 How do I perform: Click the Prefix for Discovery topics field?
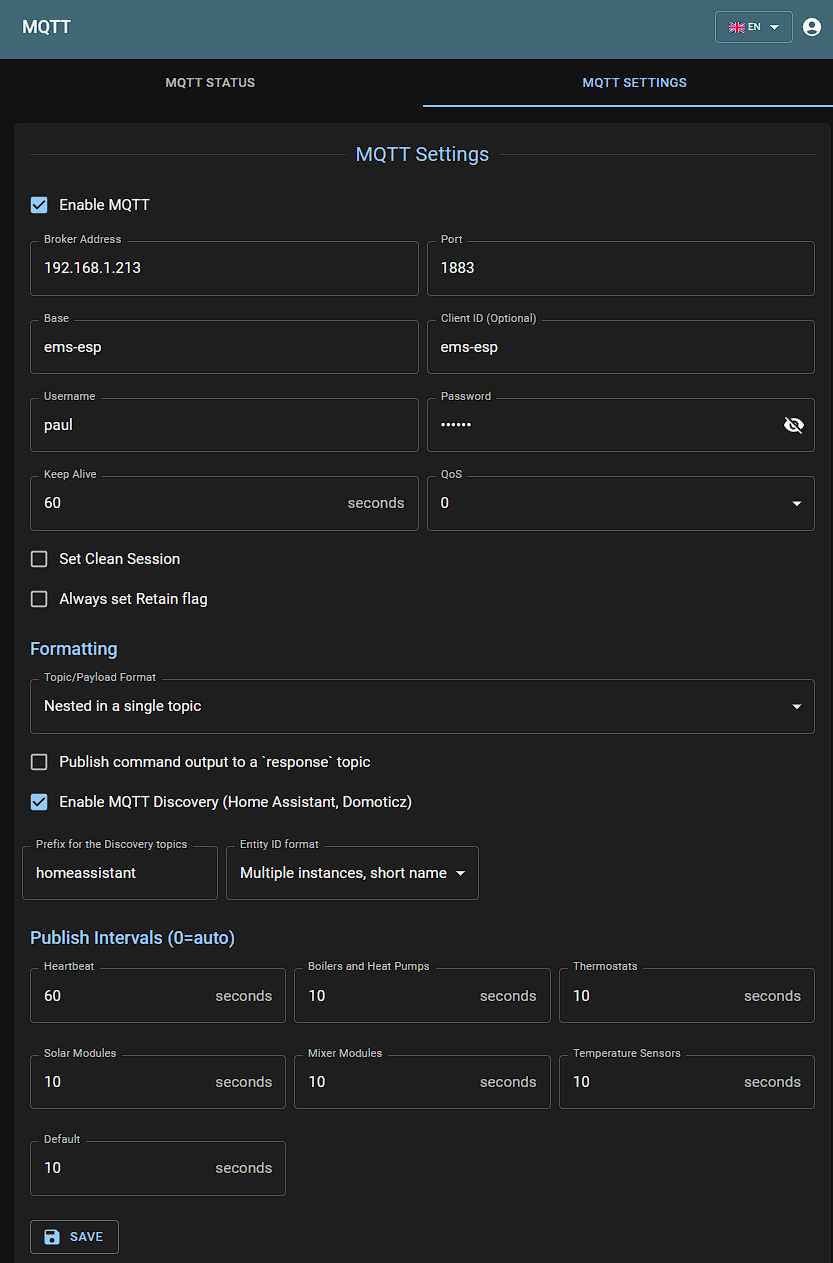pyautogui.click(x=120, y=873)
